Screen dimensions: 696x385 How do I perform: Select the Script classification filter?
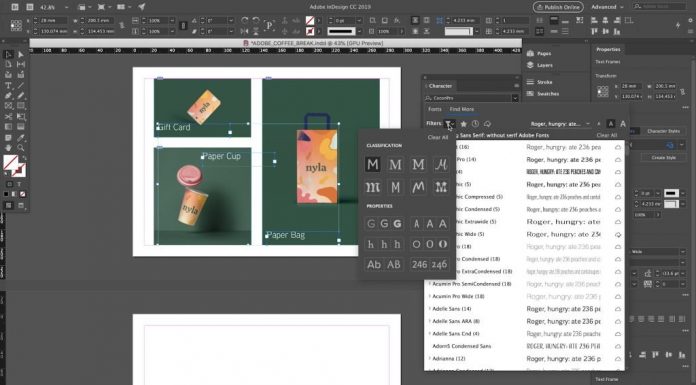pyautogui.click(x=440, y=165)
